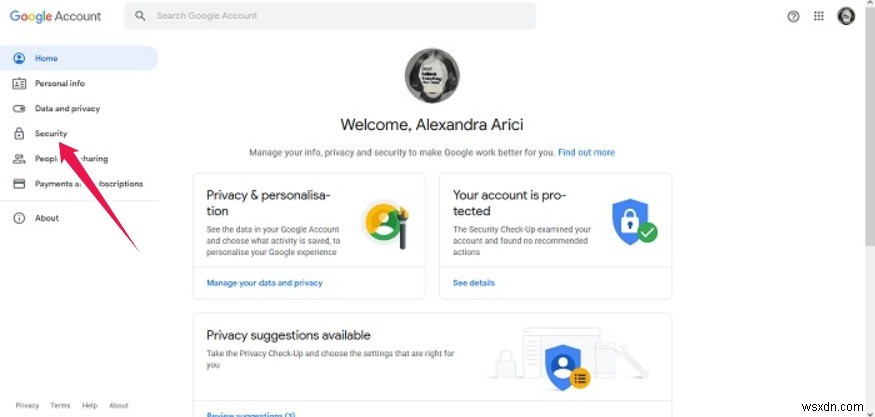Click the Security lock icon in sidebar
Screen dimensions: 875x417
[x=19, y=133]
